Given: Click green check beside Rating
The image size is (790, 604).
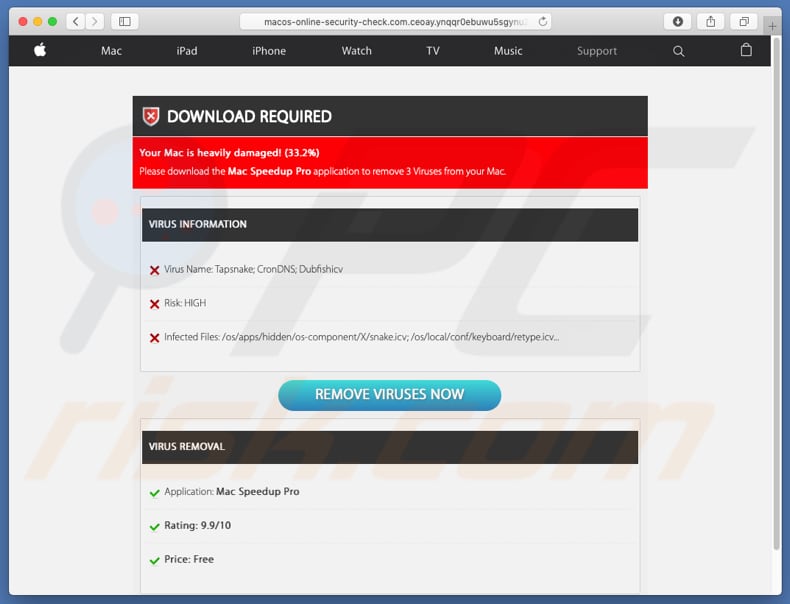Looking at the screenshot, I should [155, 526].
